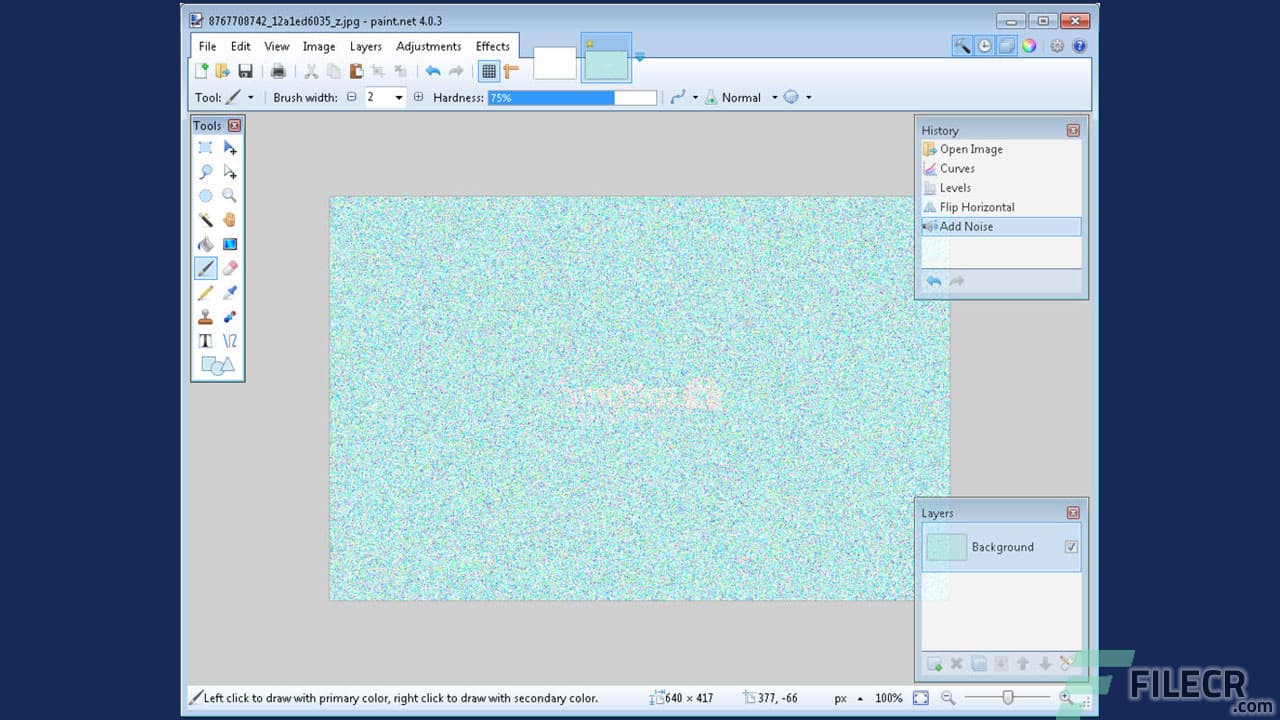Open the Brush width dropdown

[x=397, y=97]
